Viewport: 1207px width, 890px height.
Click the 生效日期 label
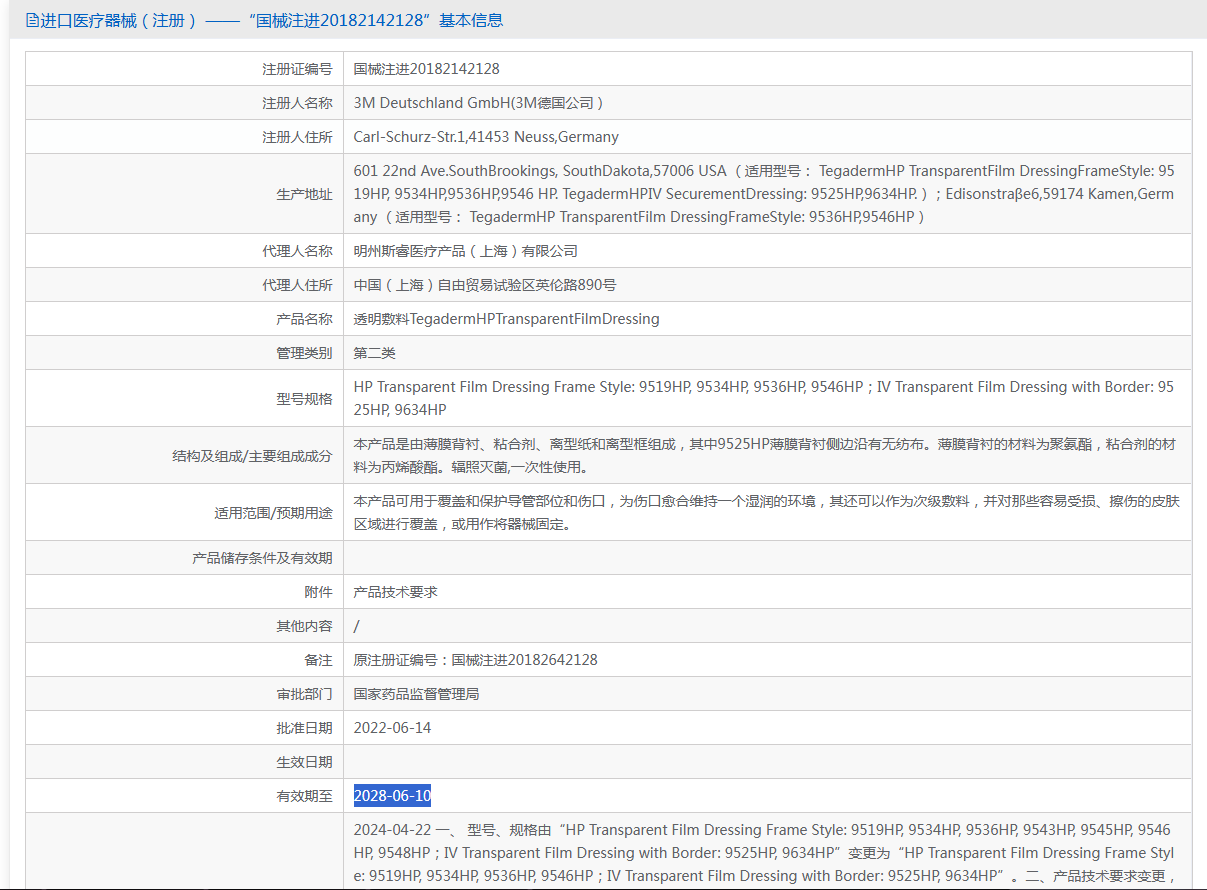pos(304,762)
